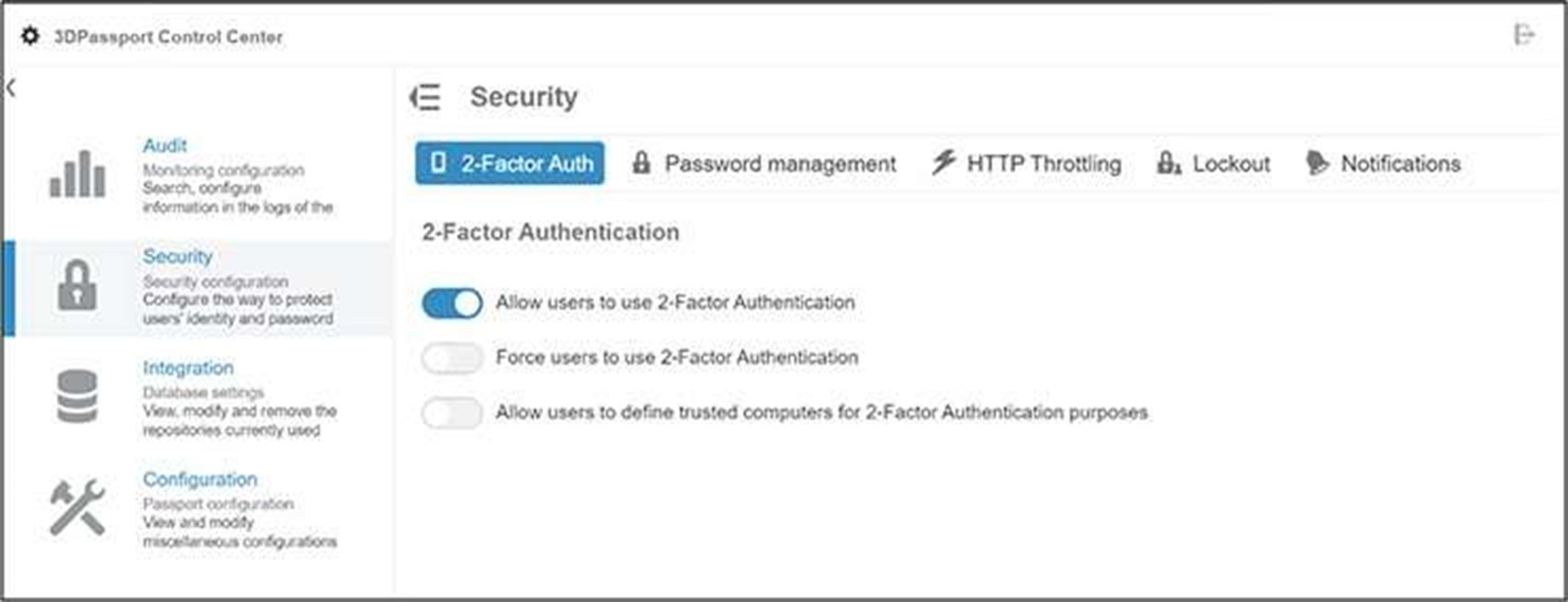Click the lightning bolt HTTP Throttling icon
Image resolution: width=1568 pixels, height=602 pixels.
tap(942, 163)
